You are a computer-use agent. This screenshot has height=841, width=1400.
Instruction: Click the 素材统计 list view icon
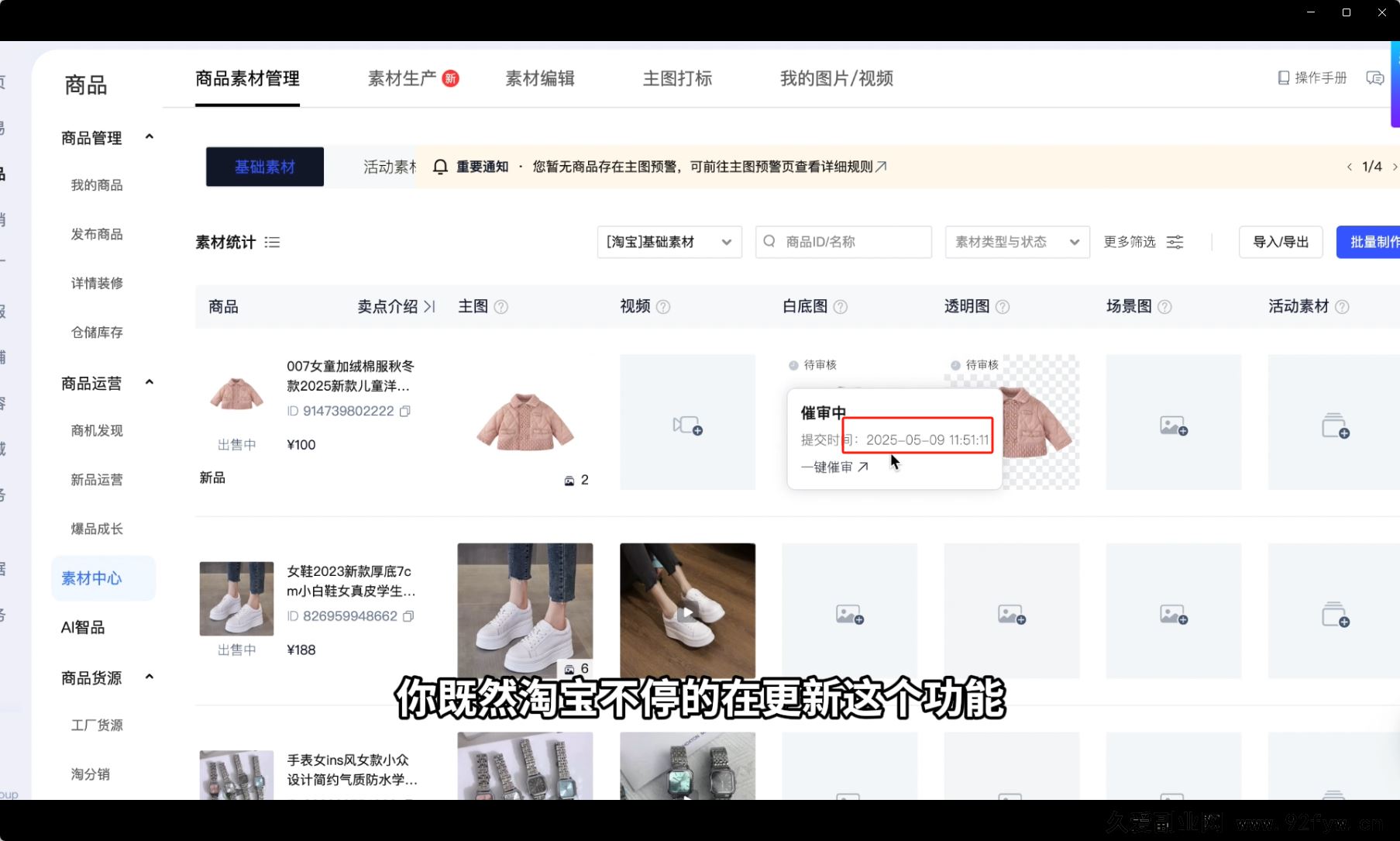tap(273, 242)
